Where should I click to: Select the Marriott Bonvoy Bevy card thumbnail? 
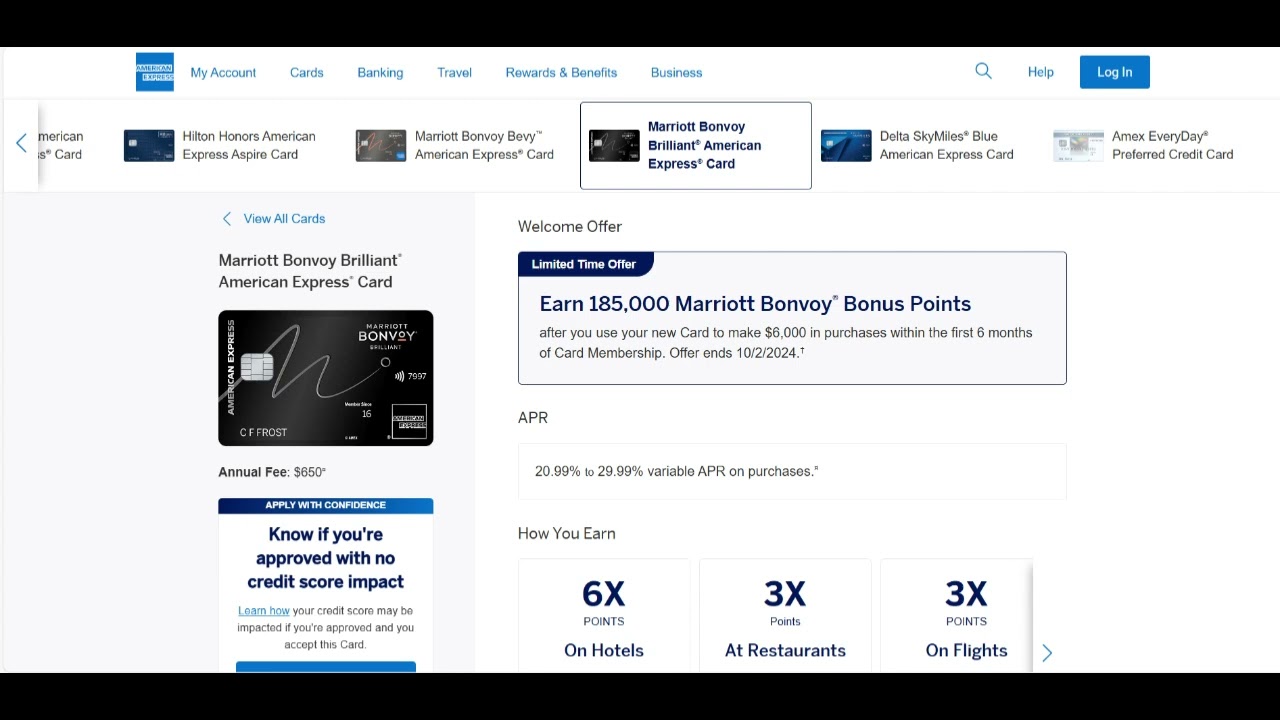[381, 145]
